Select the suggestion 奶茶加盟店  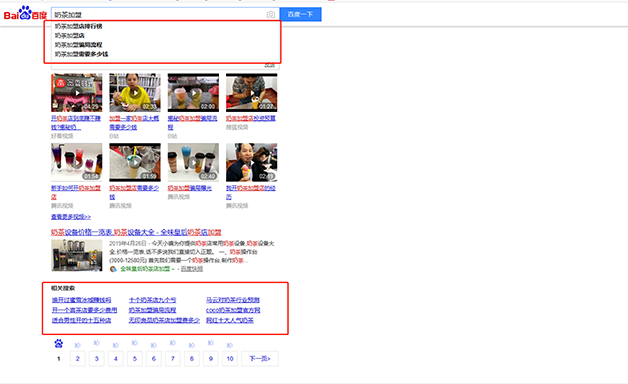pos(70,35)
